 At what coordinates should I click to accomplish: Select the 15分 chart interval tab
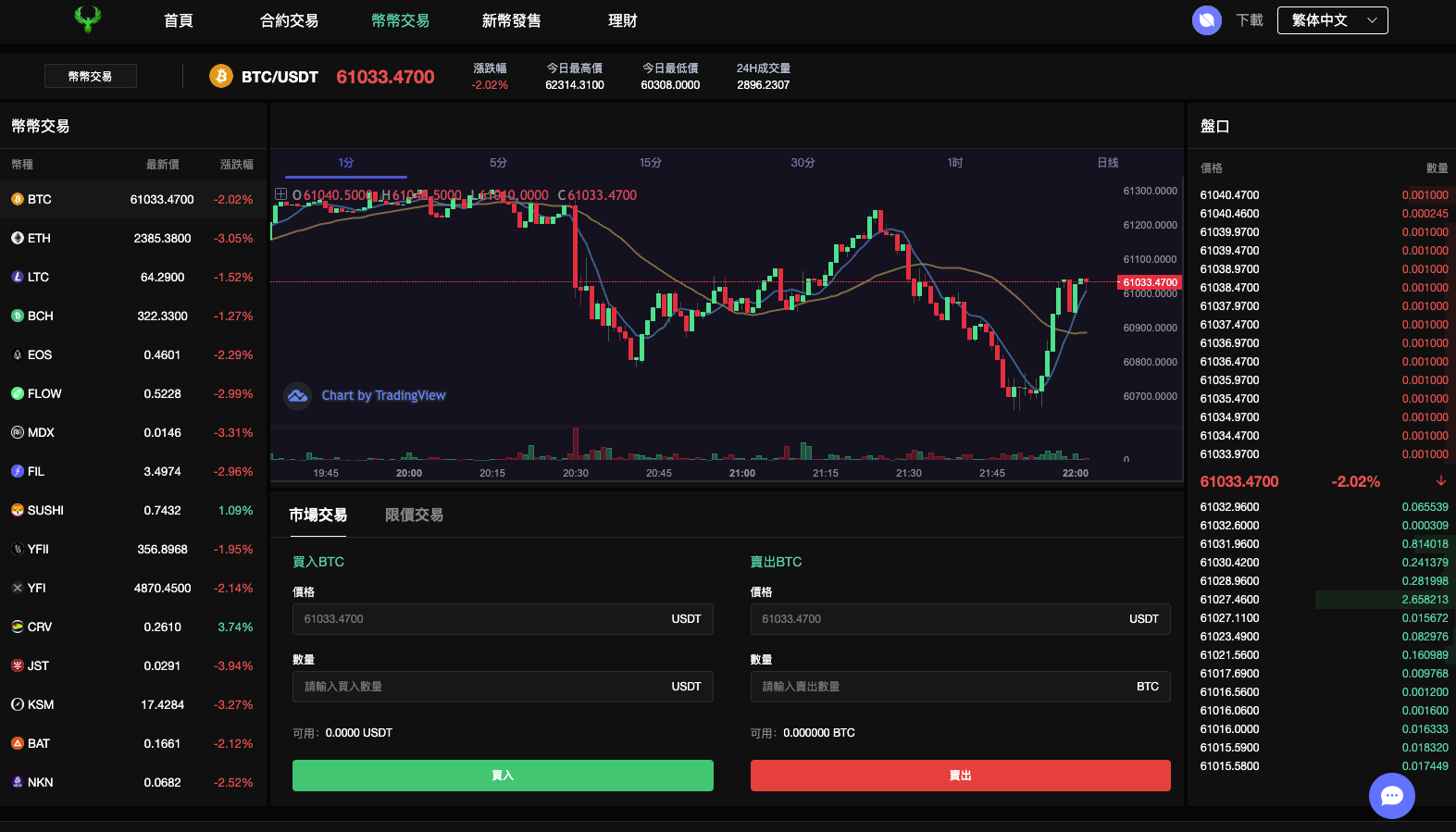pyautogui.click(x=650, y=163)
